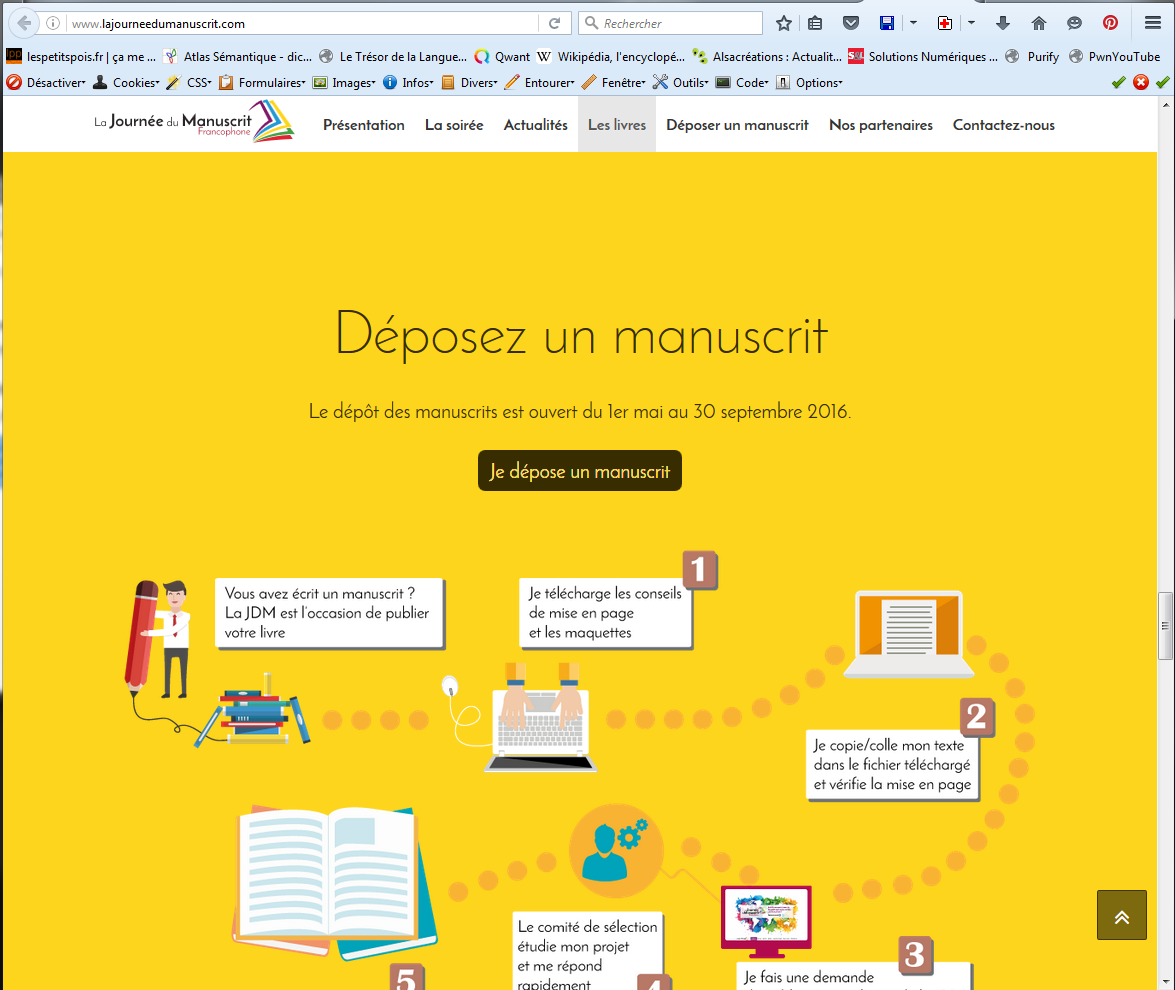Go to Déposer un manuscrit page
Image resolution: width=1175 pixels, height=990 pixels.
click(x=737, y=125)
